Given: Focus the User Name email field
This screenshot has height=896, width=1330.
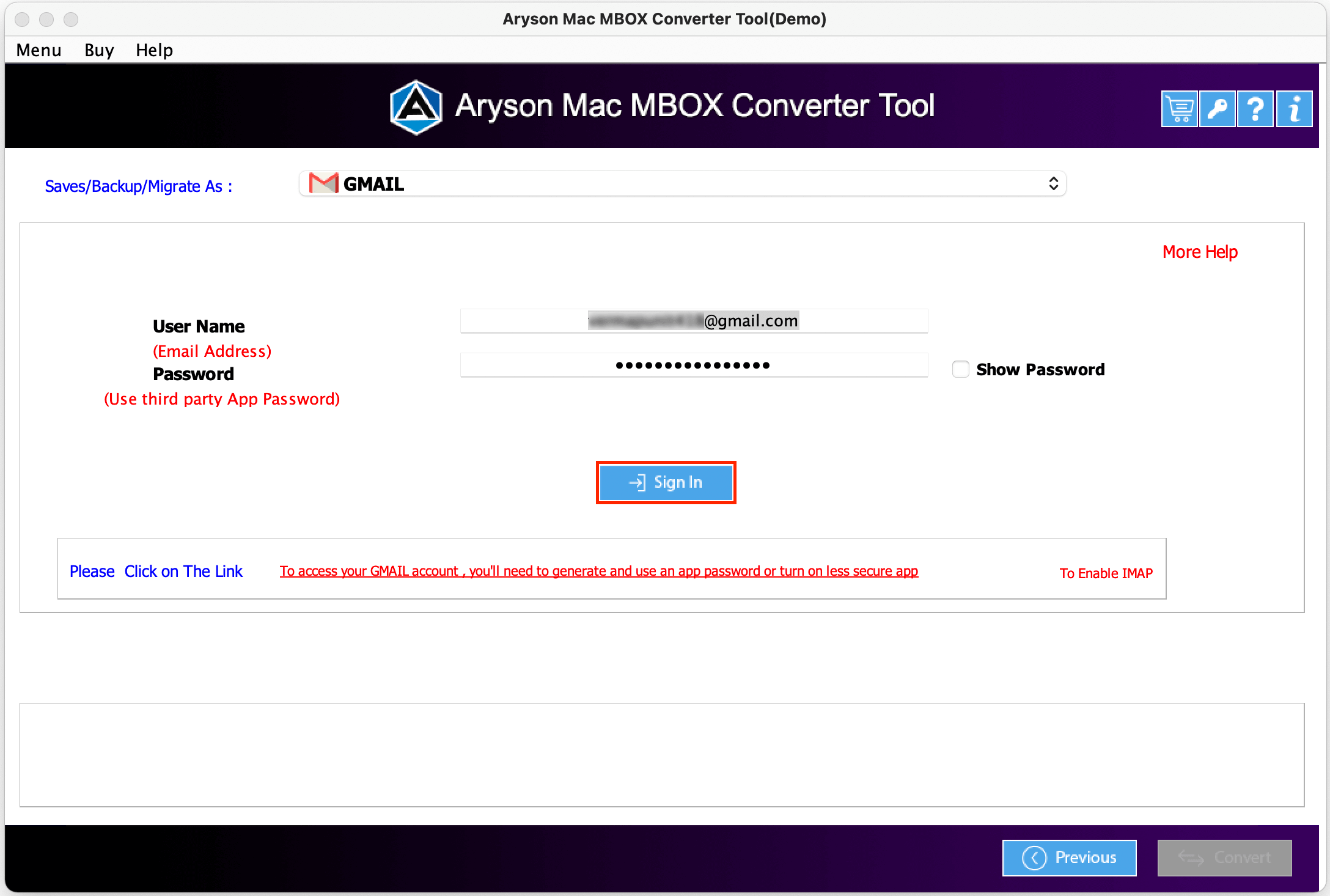Looking at the screenshot, I should click(694, 321).
